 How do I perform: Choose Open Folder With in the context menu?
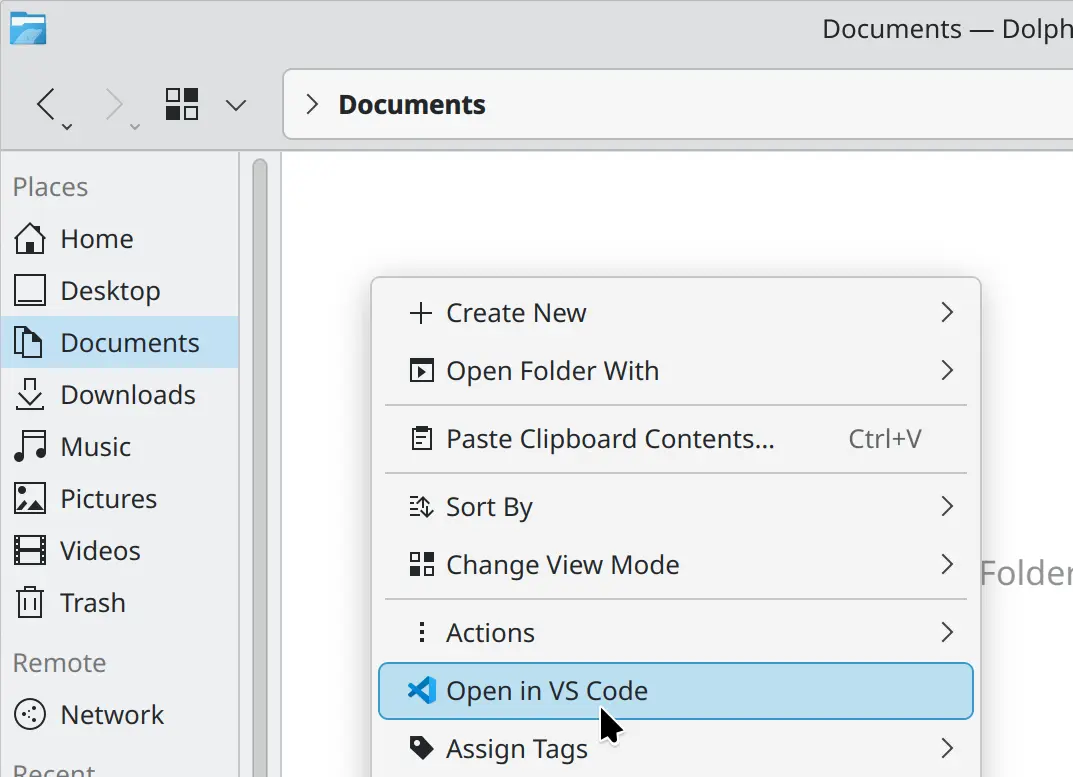click(552, 370)
